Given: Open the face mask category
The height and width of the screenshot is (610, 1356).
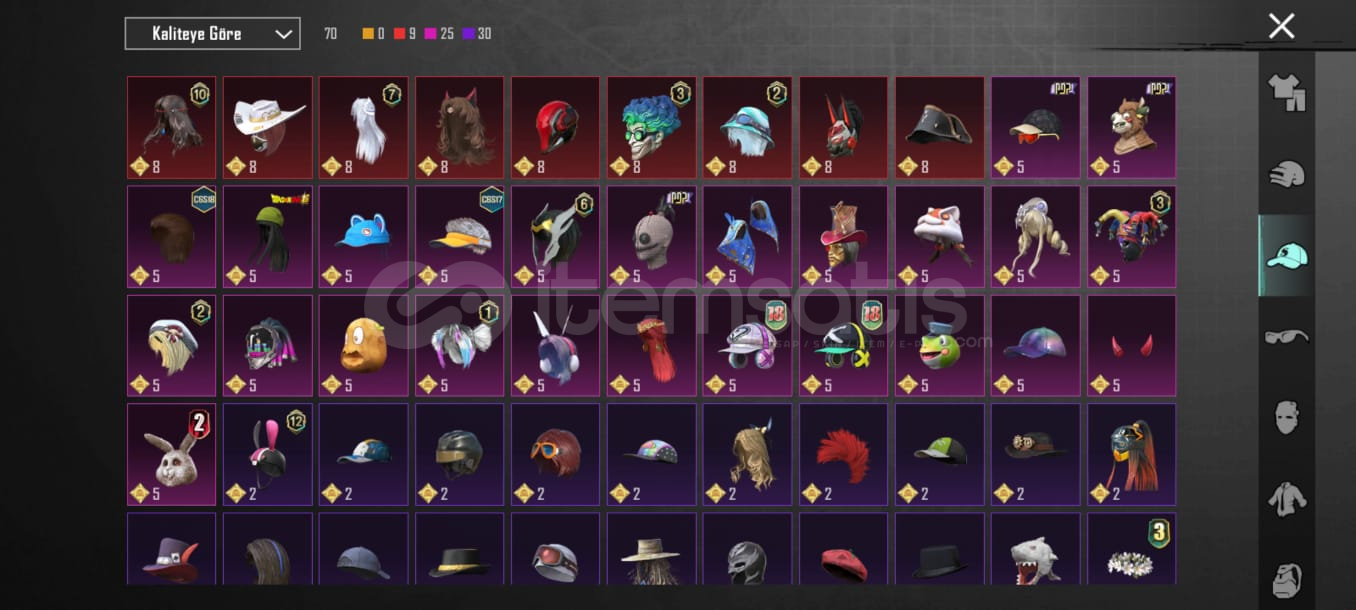Looking at the screenshot, I should pyautogui.click(x=1286, y=417).
